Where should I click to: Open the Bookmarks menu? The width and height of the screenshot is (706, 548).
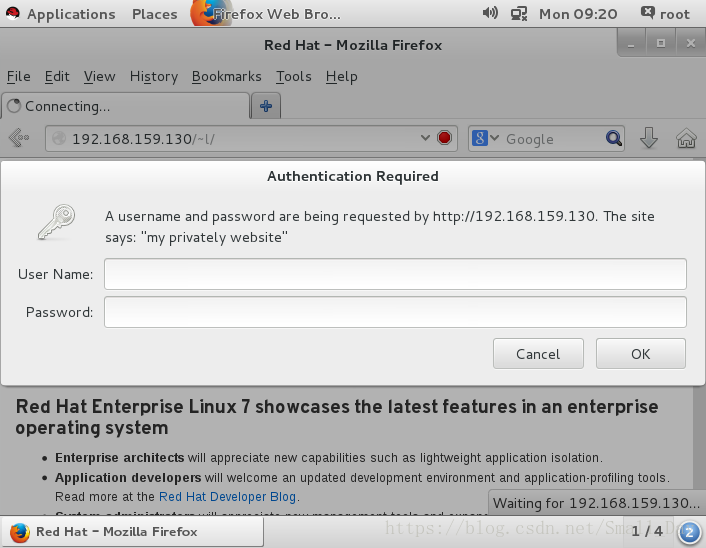[226, 77]
